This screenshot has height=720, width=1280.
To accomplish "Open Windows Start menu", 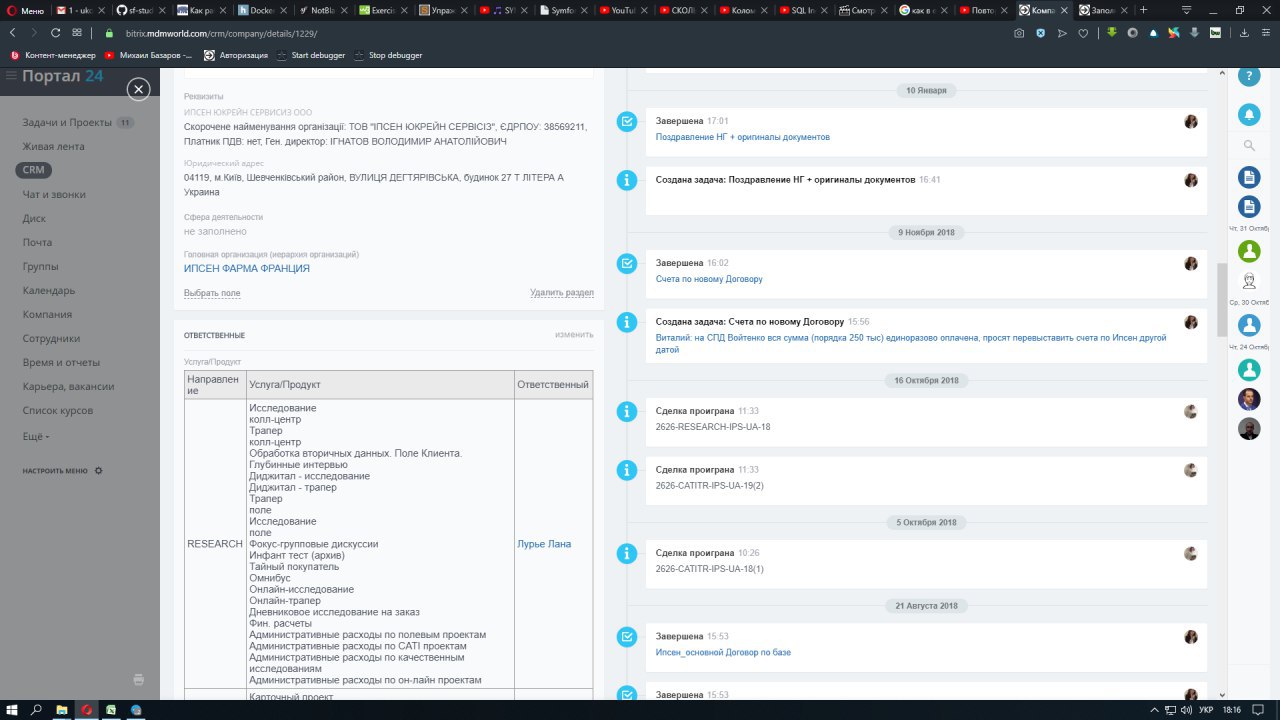I will (12, 709).
